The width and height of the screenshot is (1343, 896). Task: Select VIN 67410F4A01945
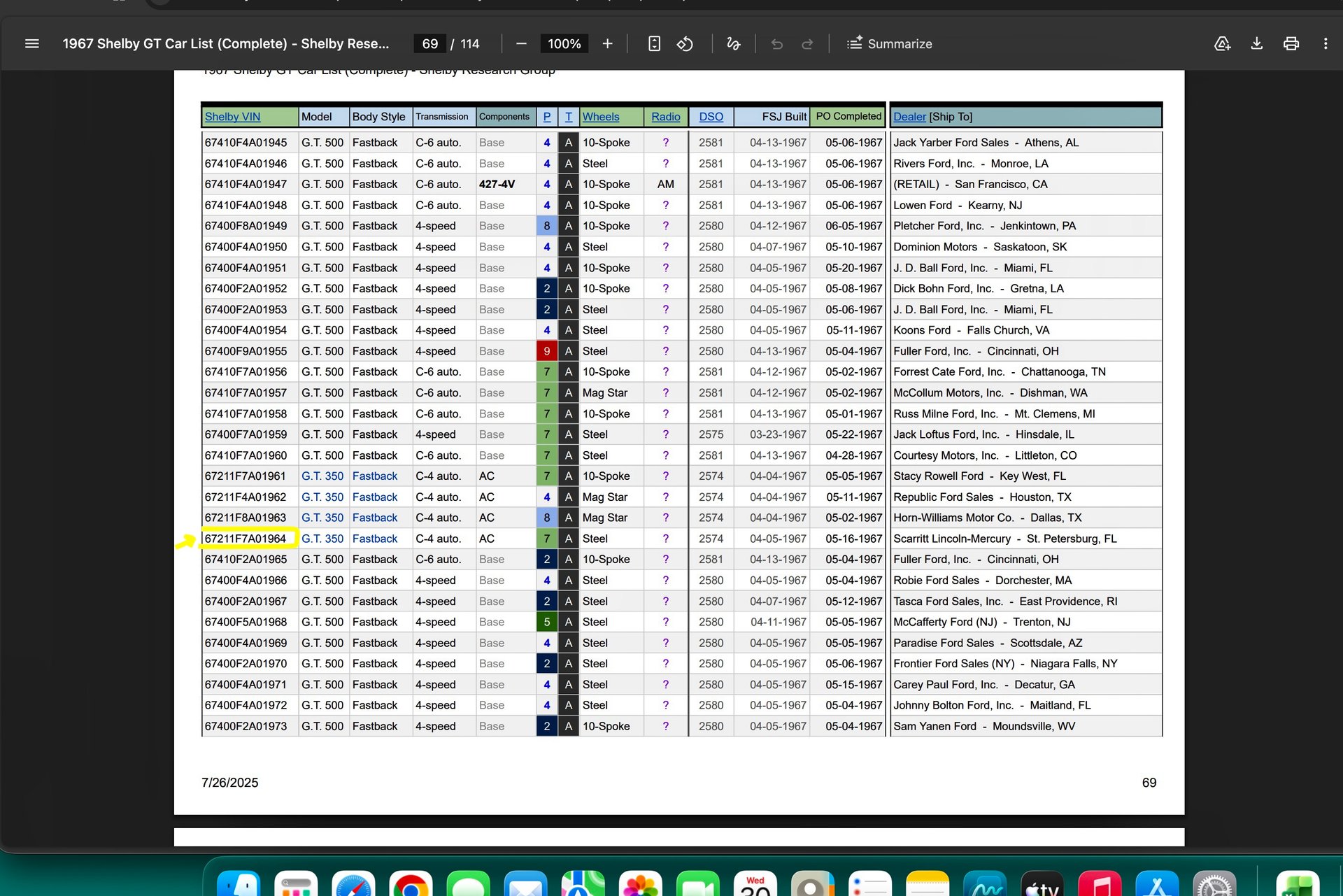pyautogui.click(x=246, y=143)
